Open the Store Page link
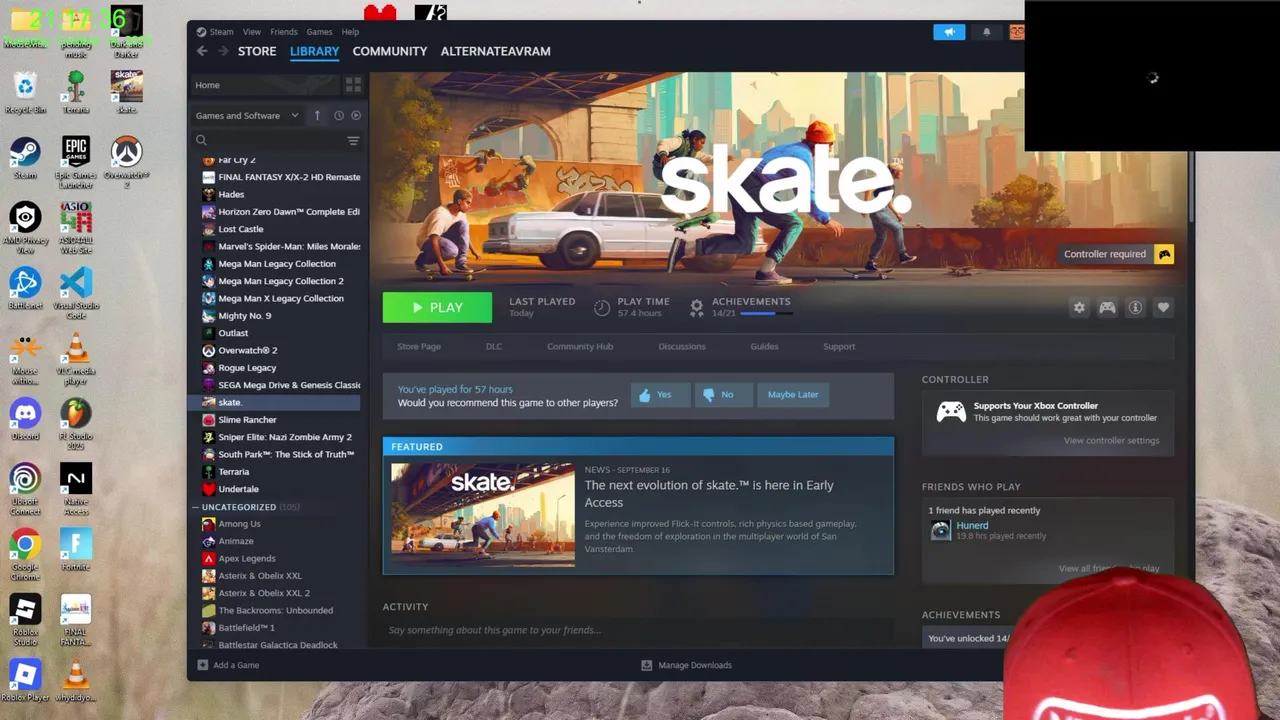 tap(419, 346)
